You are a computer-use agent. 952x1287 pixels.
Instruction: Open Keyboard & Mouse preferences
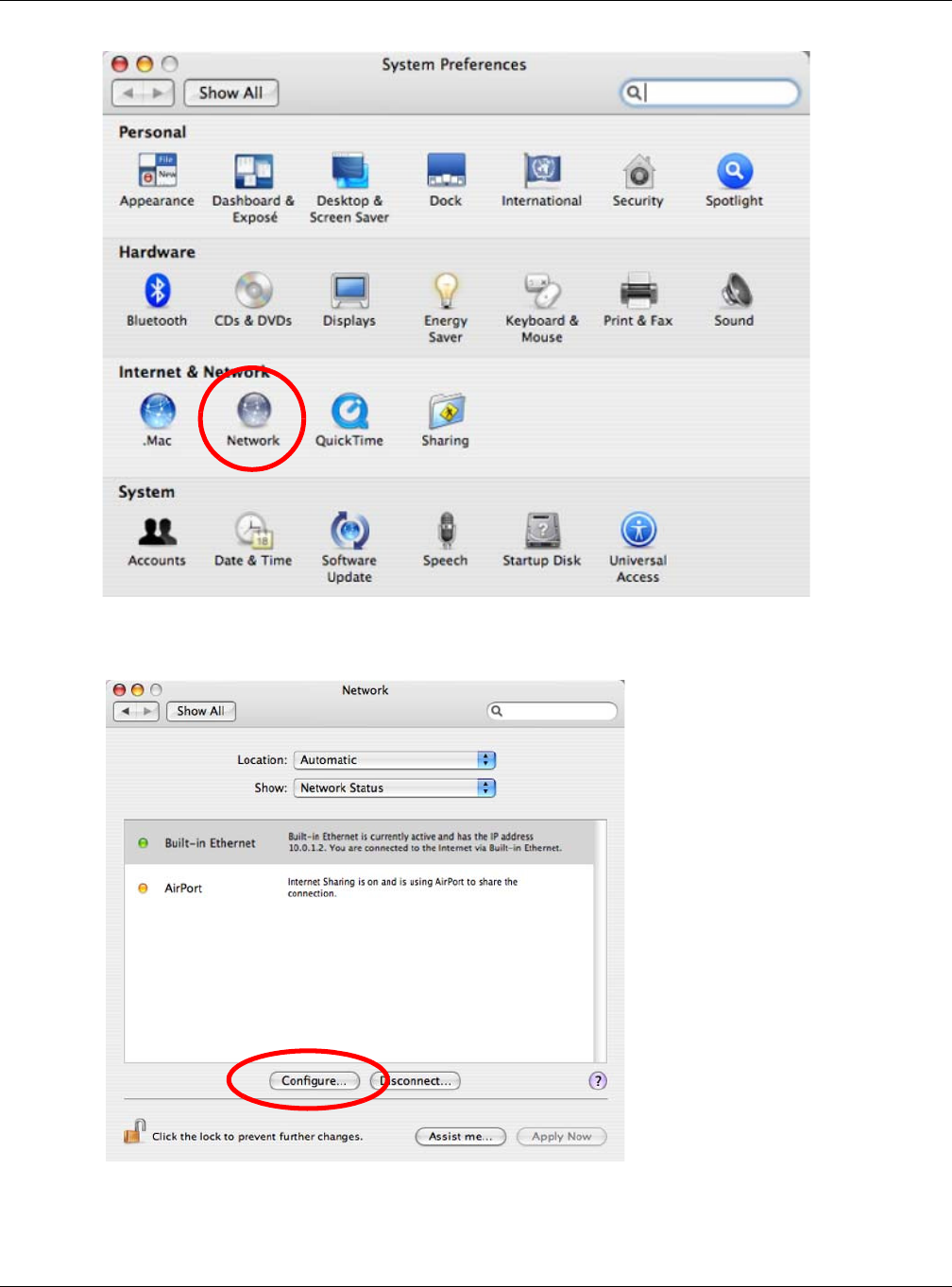pos(542,309)
